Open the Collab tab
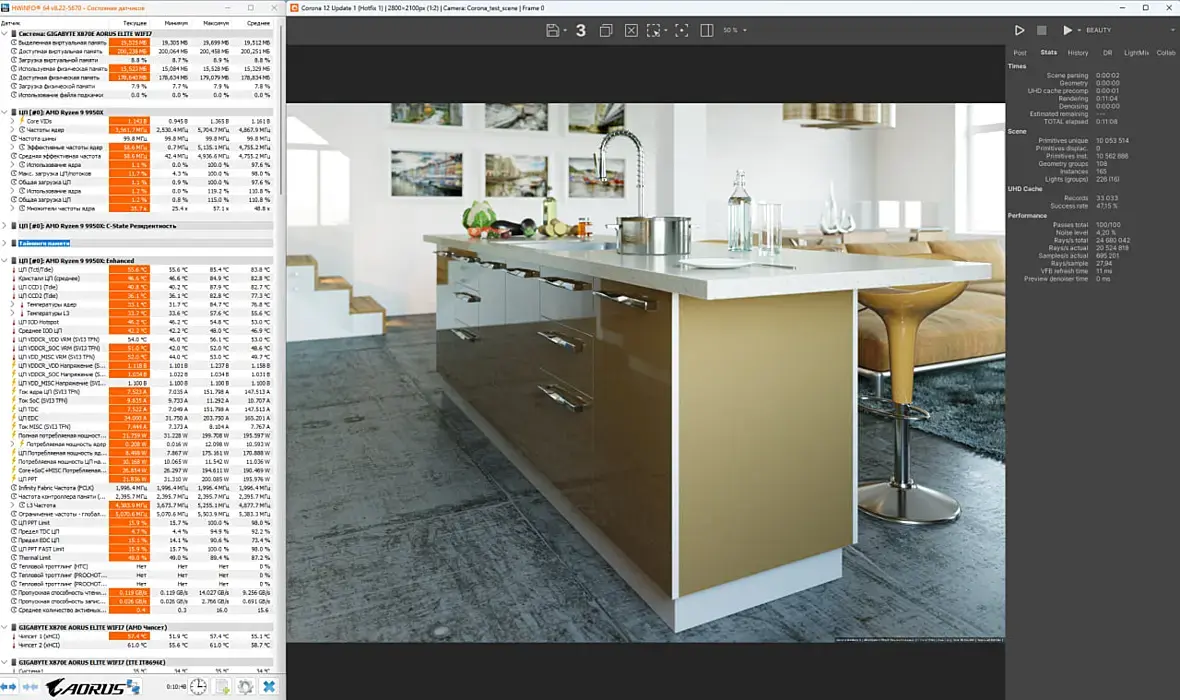1180x700 pixels. click(1166, 53)
